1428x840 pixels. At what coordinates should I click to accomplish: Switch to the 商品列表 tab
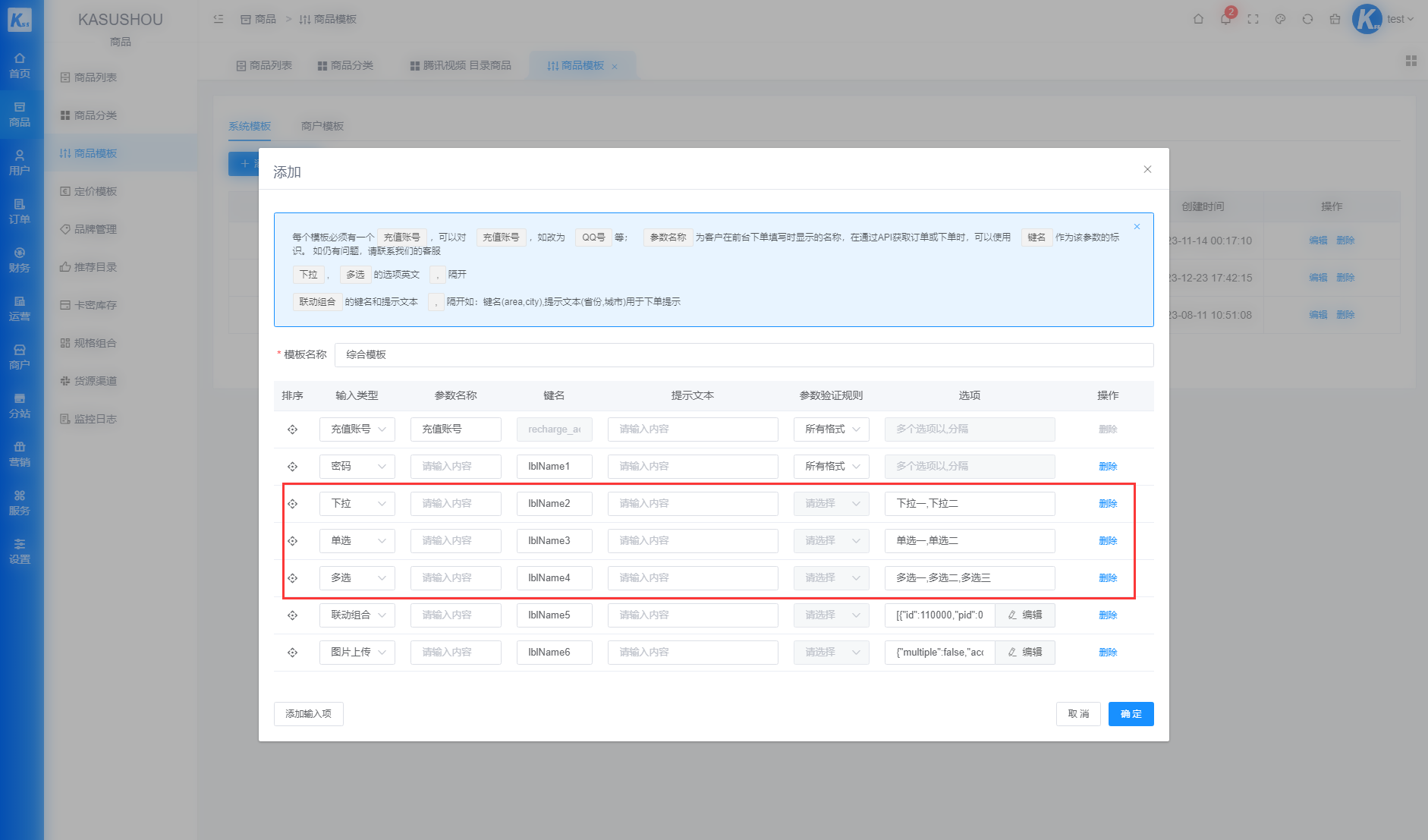[264, 66]
